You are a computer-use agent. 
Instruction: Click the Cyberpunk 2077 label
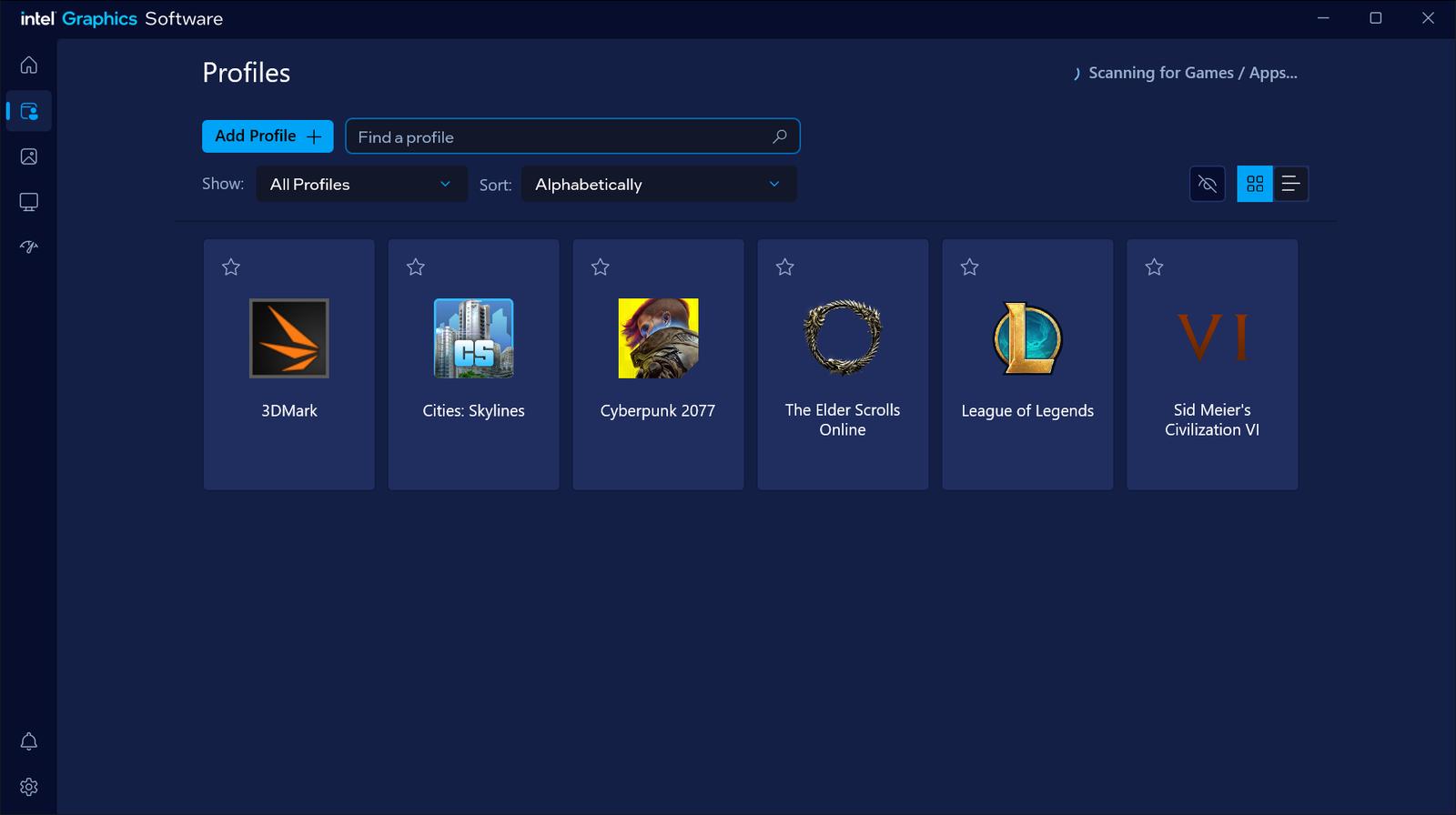(658, 411)
